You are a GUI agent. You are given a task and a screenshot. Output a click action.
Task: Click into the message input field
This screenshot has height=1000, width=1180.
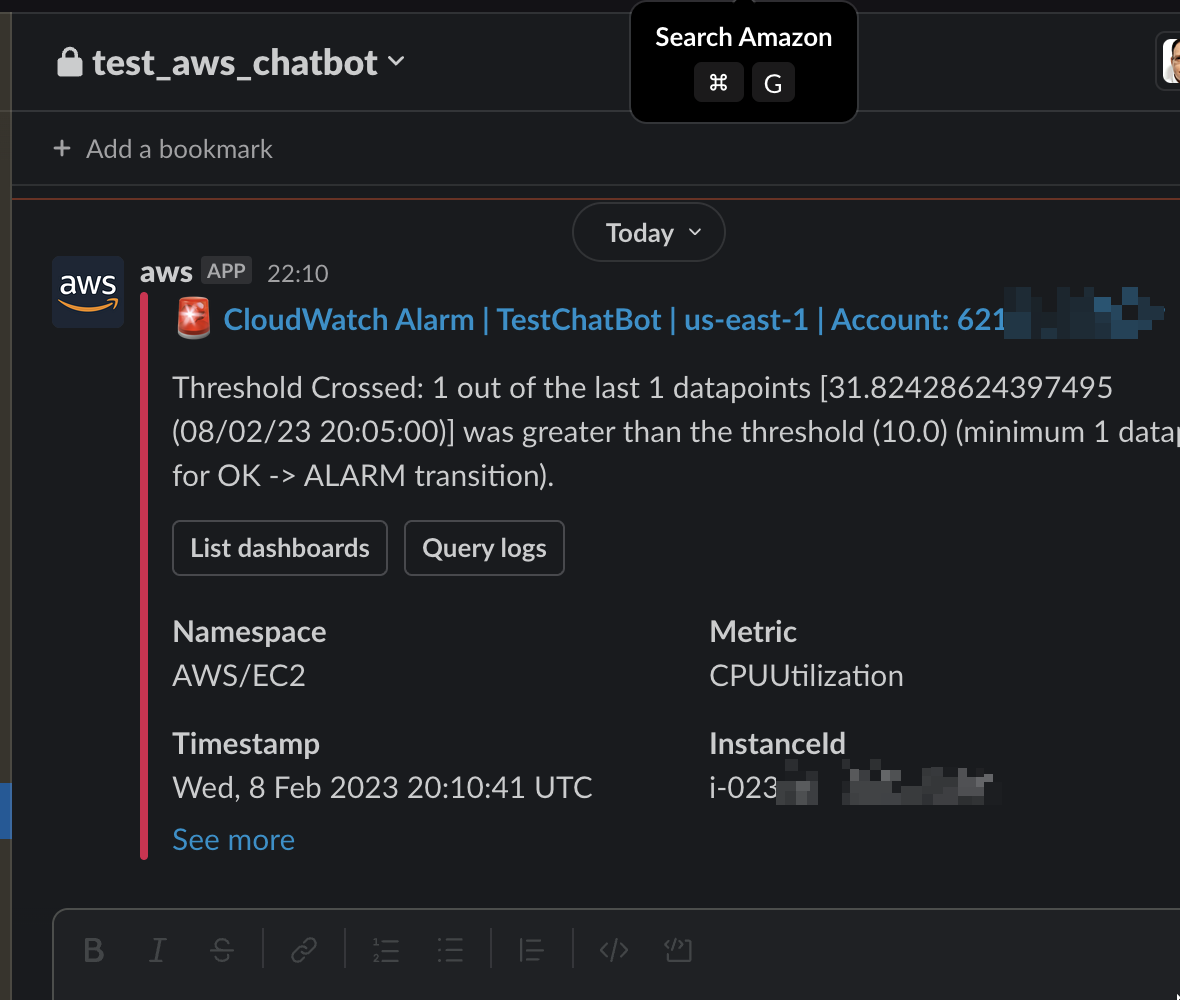pyautogui.click(x=616, y=987)
